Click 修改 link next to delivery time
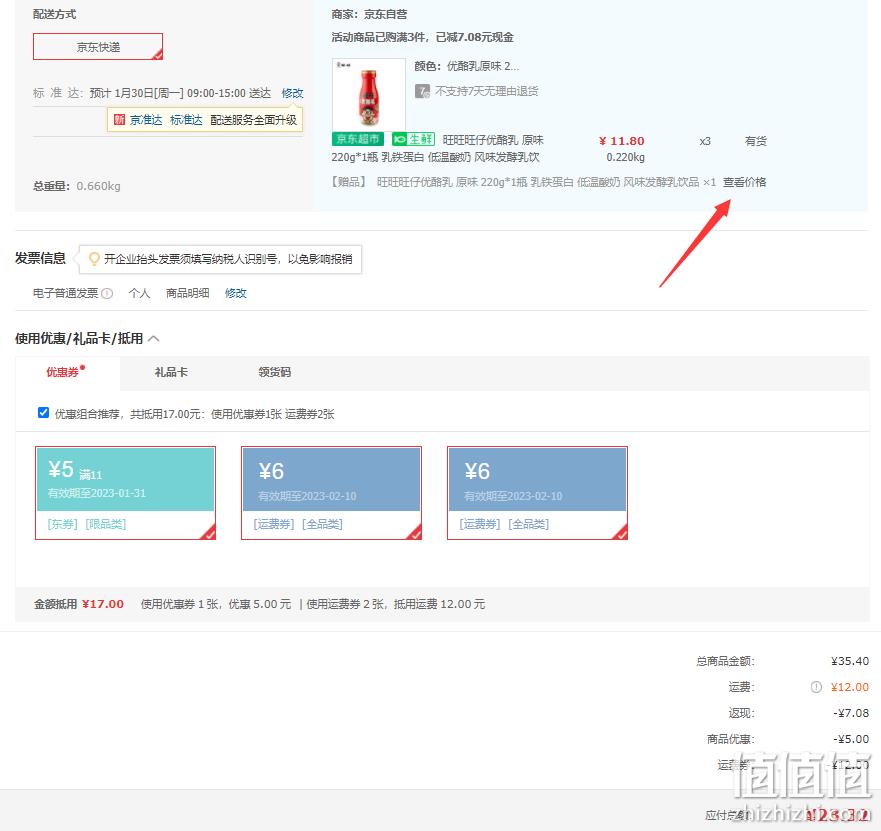 point(292,93)
